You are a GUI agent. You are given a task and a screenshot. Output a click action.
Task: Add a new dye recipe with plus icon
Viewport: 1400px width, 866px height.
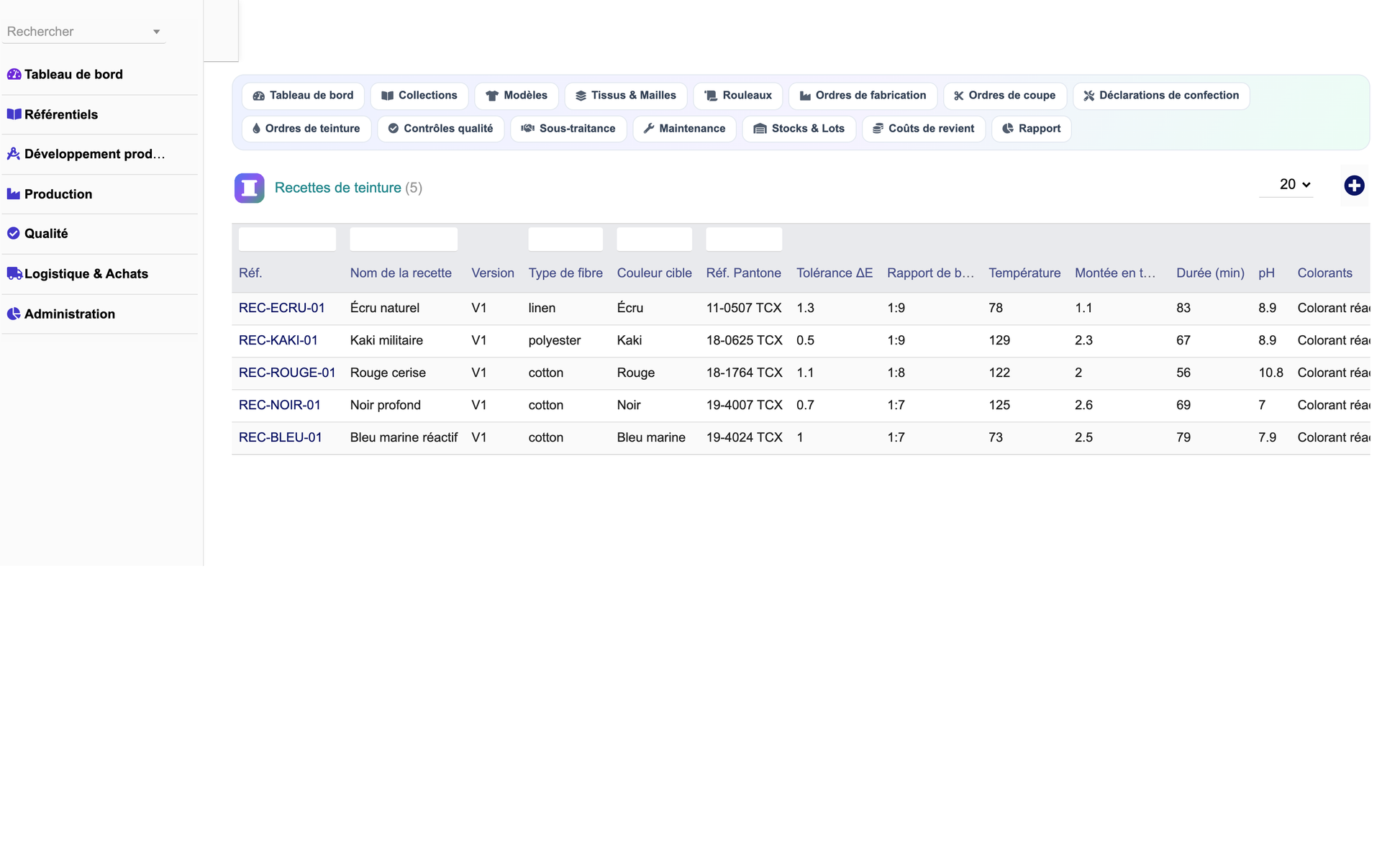coord(1354,186)
